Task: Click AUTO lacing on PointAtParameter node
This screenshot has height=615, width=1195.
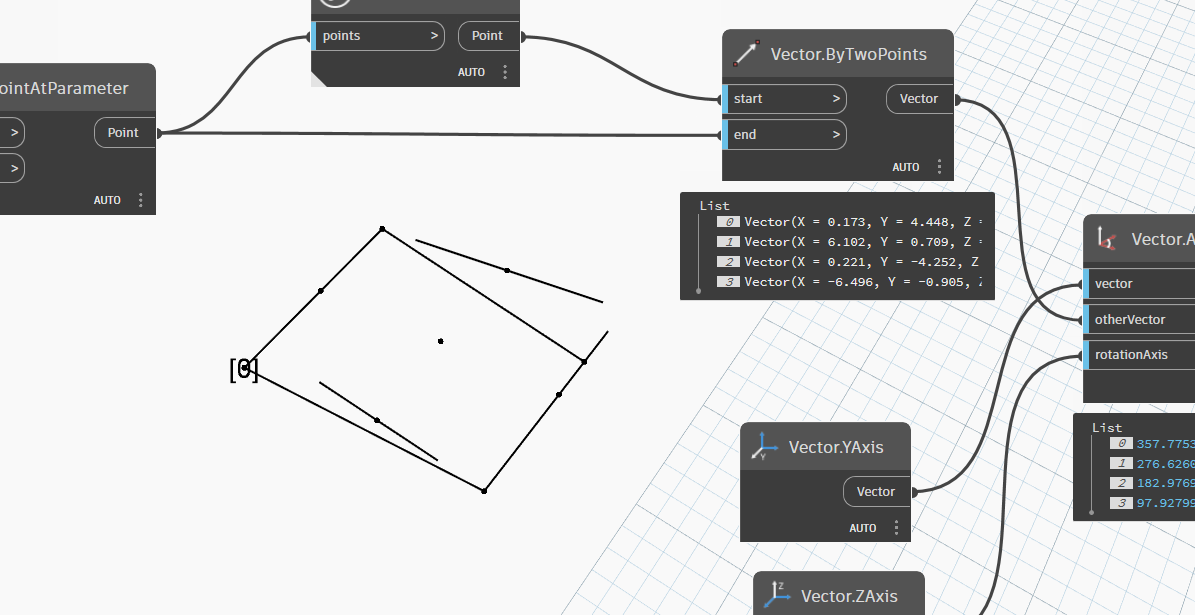Action: (107, 200)
